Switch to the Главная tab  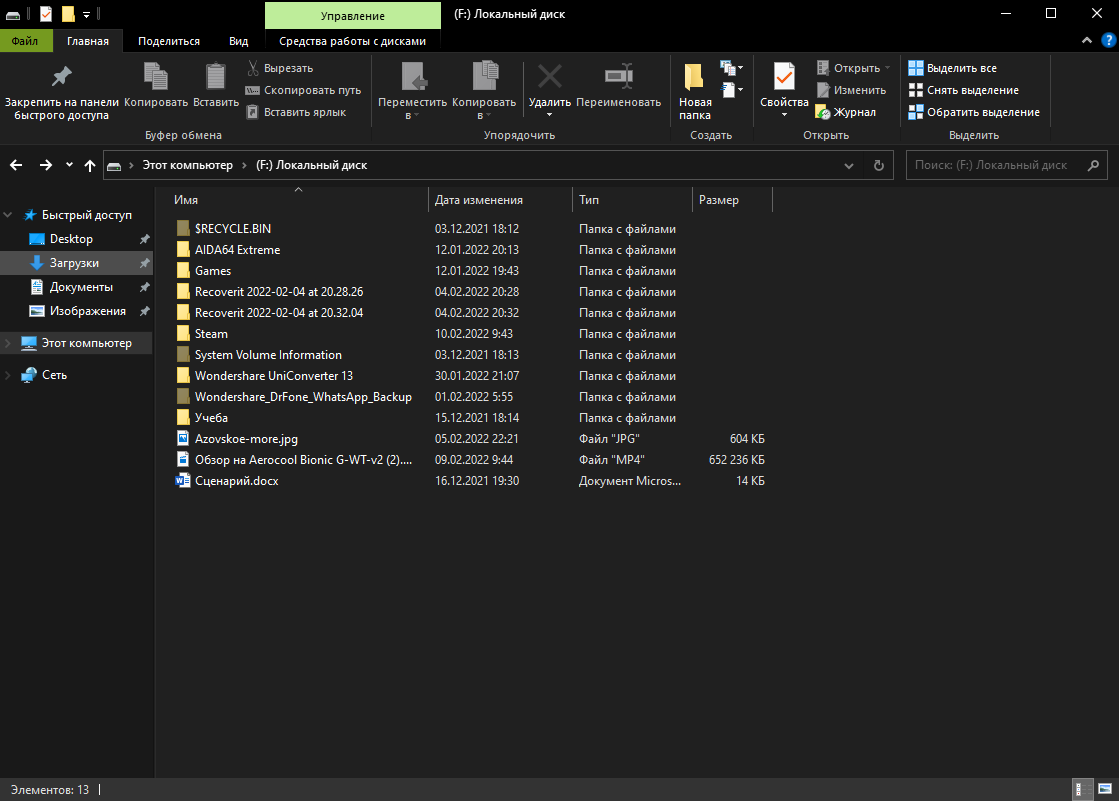(x=88, y=41)
